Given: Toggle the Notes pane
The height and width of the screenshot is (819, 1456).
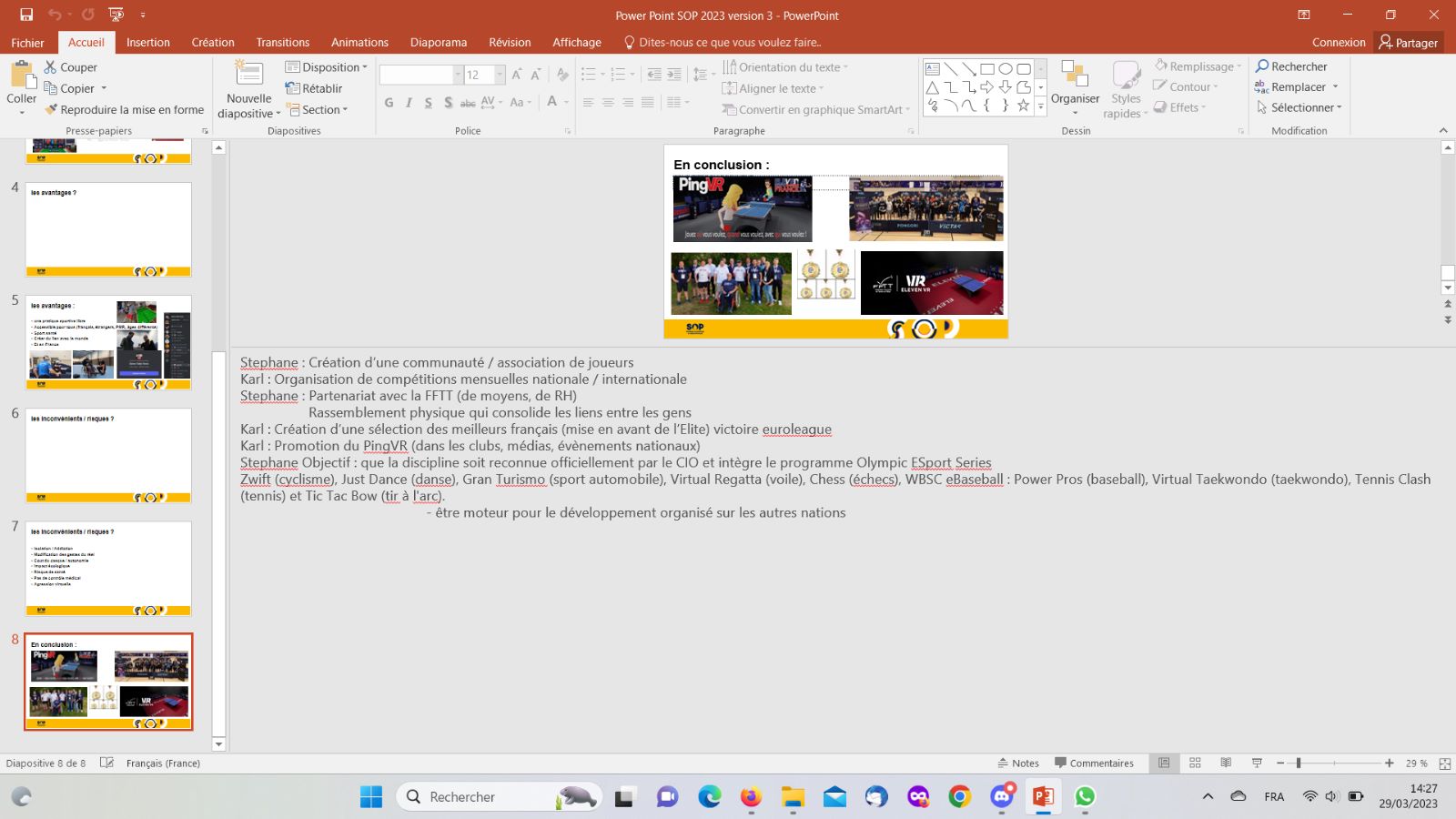Looking at the screenshot, I should tap(1018, 763).
